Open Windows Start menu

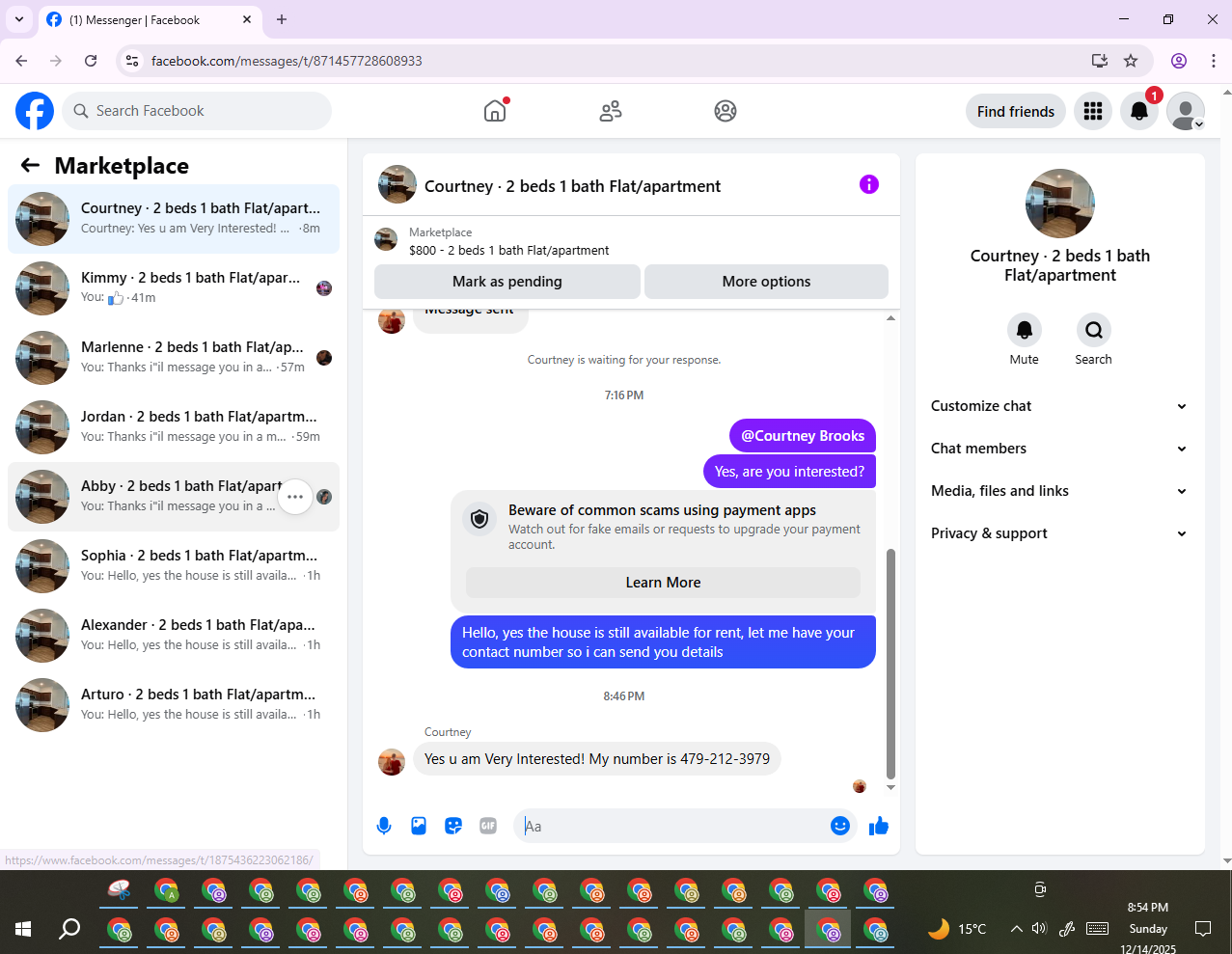[x=23, y=929]
